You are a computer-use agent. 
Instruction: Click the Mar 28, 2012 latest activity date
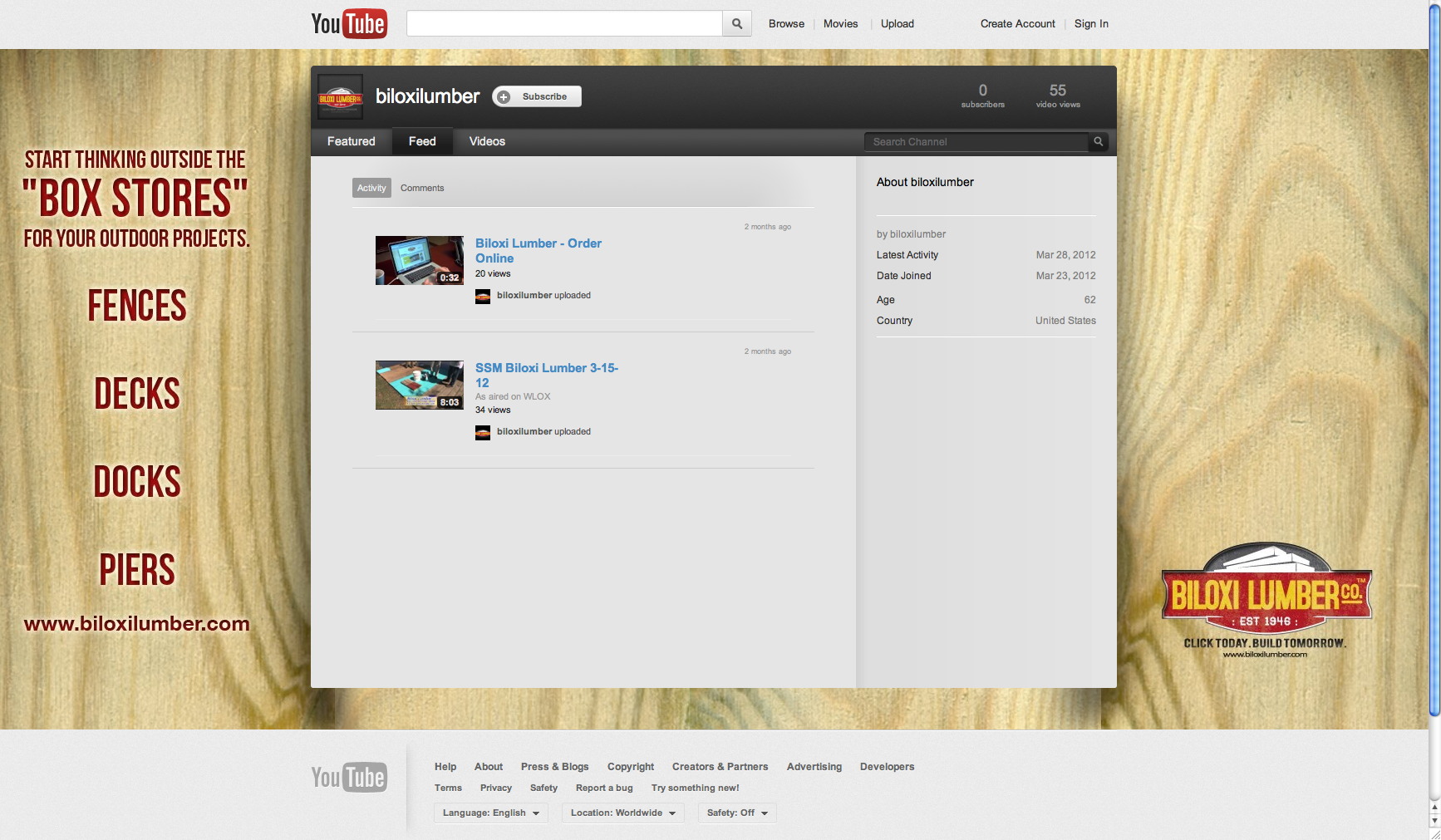(x=1066, y=256)
